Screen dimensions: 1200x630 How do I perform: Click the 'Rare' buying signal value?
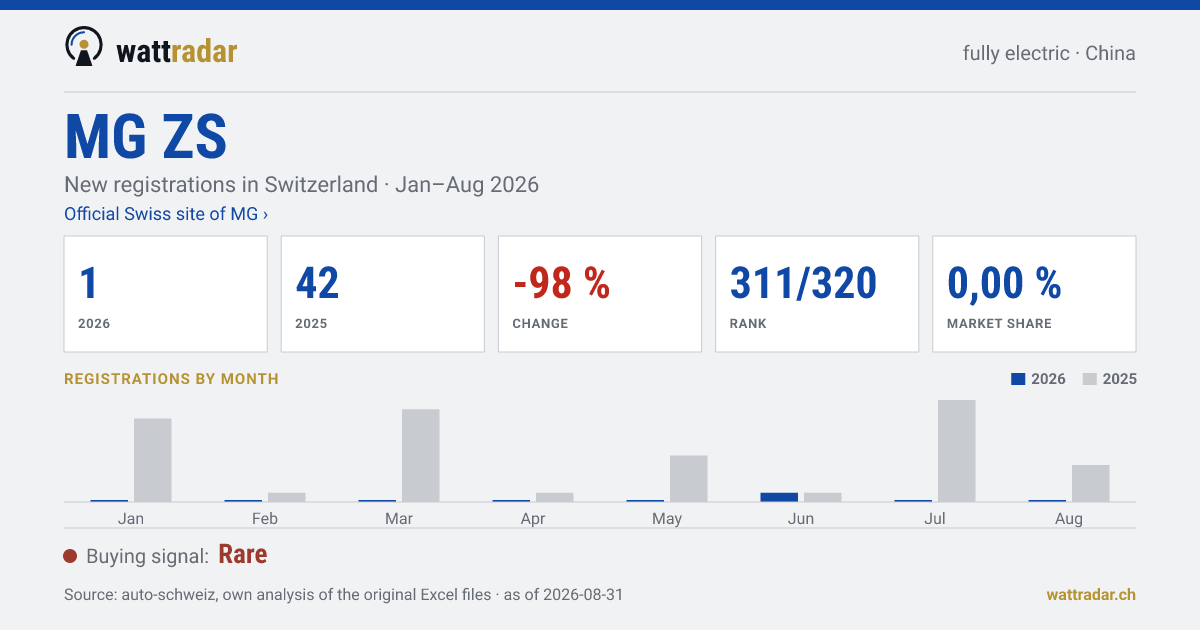(x=243, y=555)
